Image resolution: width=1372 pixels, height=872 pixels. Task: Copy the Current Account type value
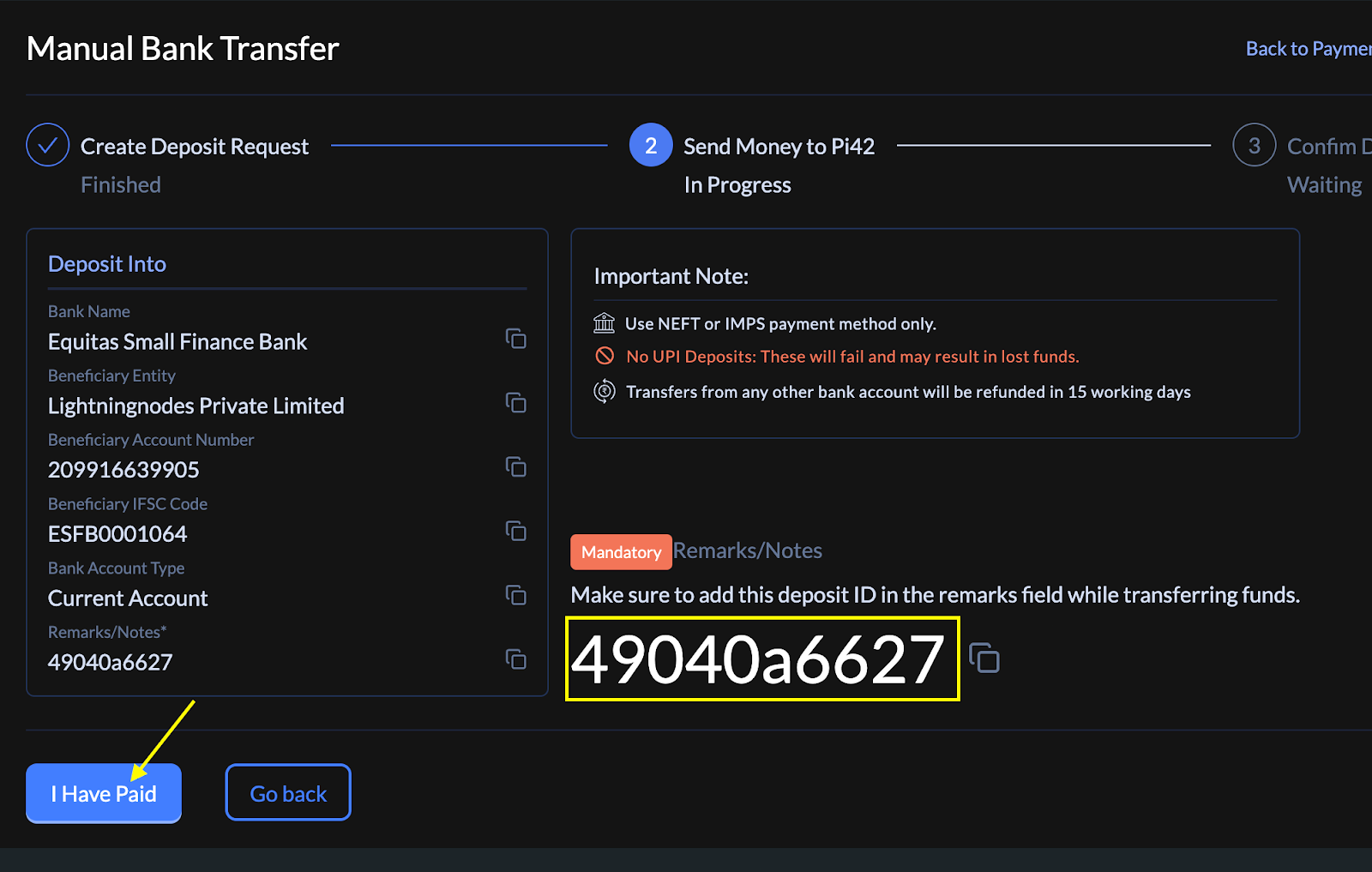click(515, 595)
